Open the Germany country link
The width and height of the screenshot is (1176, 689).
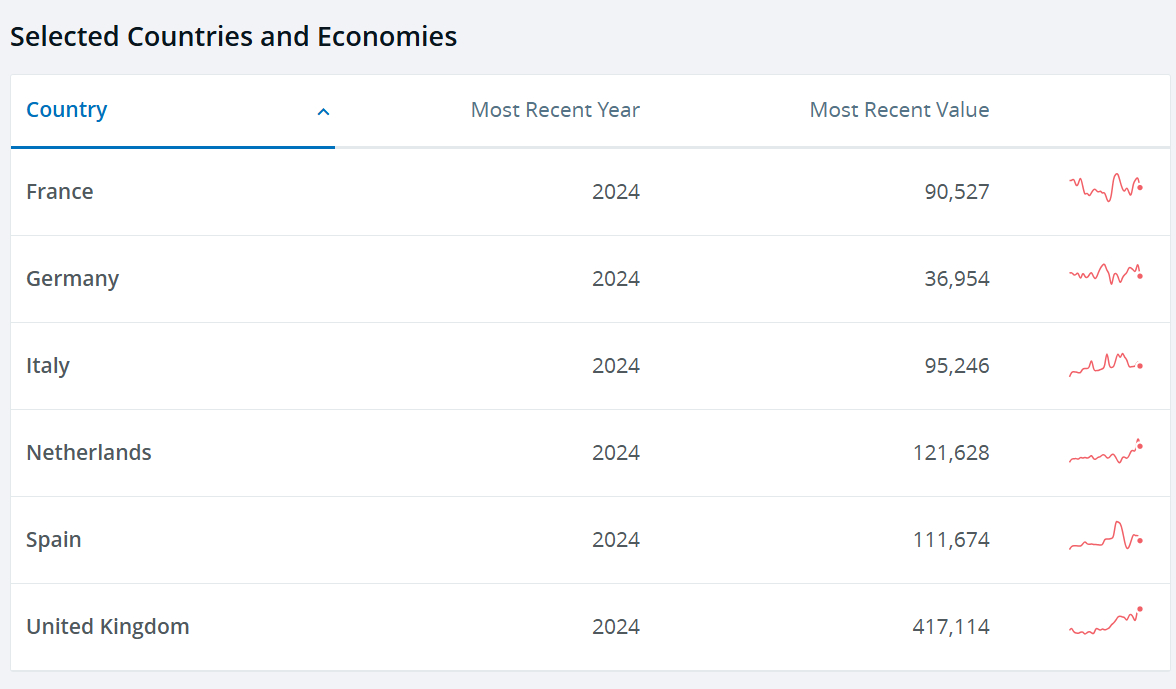coord(72,279)
